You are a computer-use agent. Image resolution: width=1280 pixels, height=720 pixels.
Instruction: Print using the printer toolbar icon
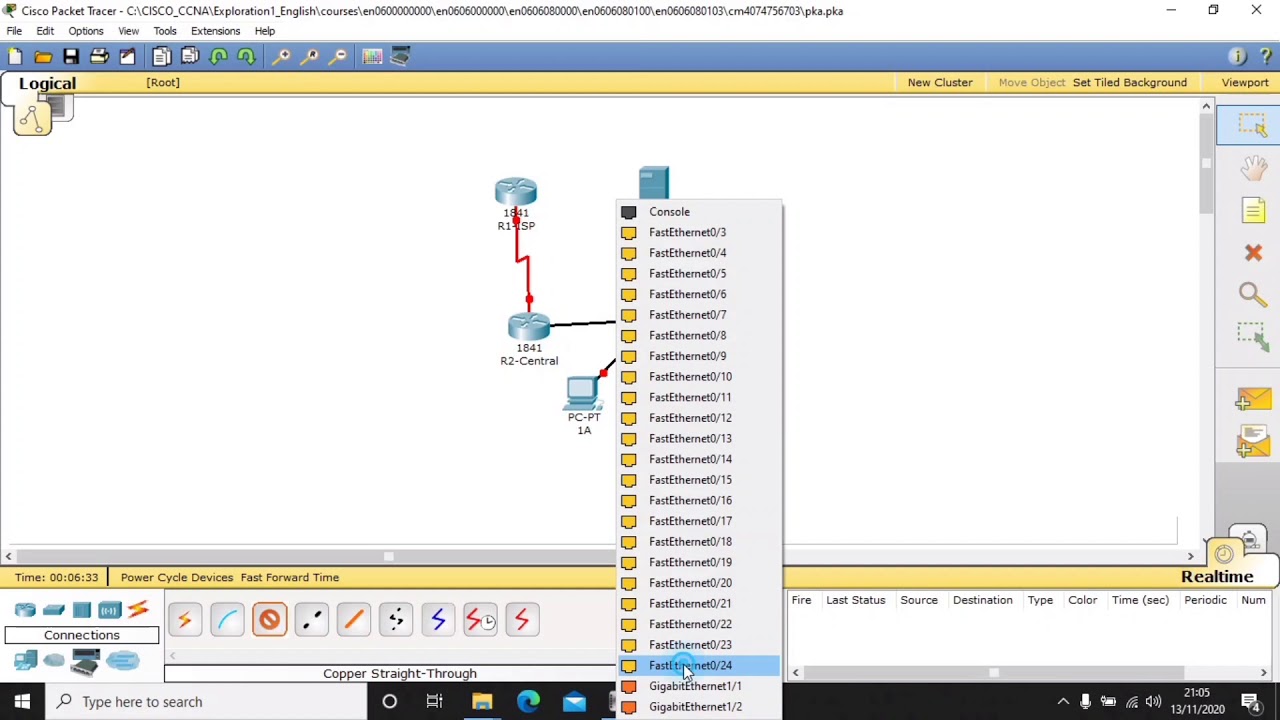pos(99,57)
